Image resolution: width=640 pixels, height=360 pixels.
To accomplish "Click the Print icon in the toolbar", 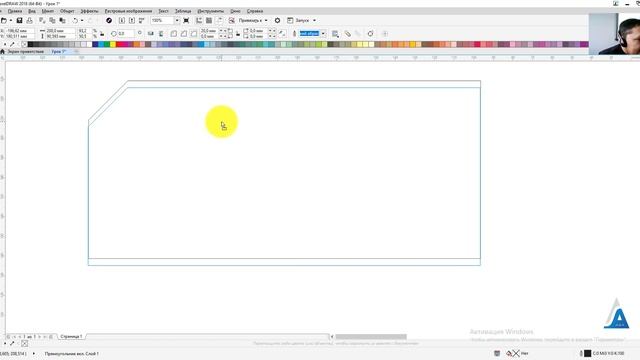I will pos(29,20).
